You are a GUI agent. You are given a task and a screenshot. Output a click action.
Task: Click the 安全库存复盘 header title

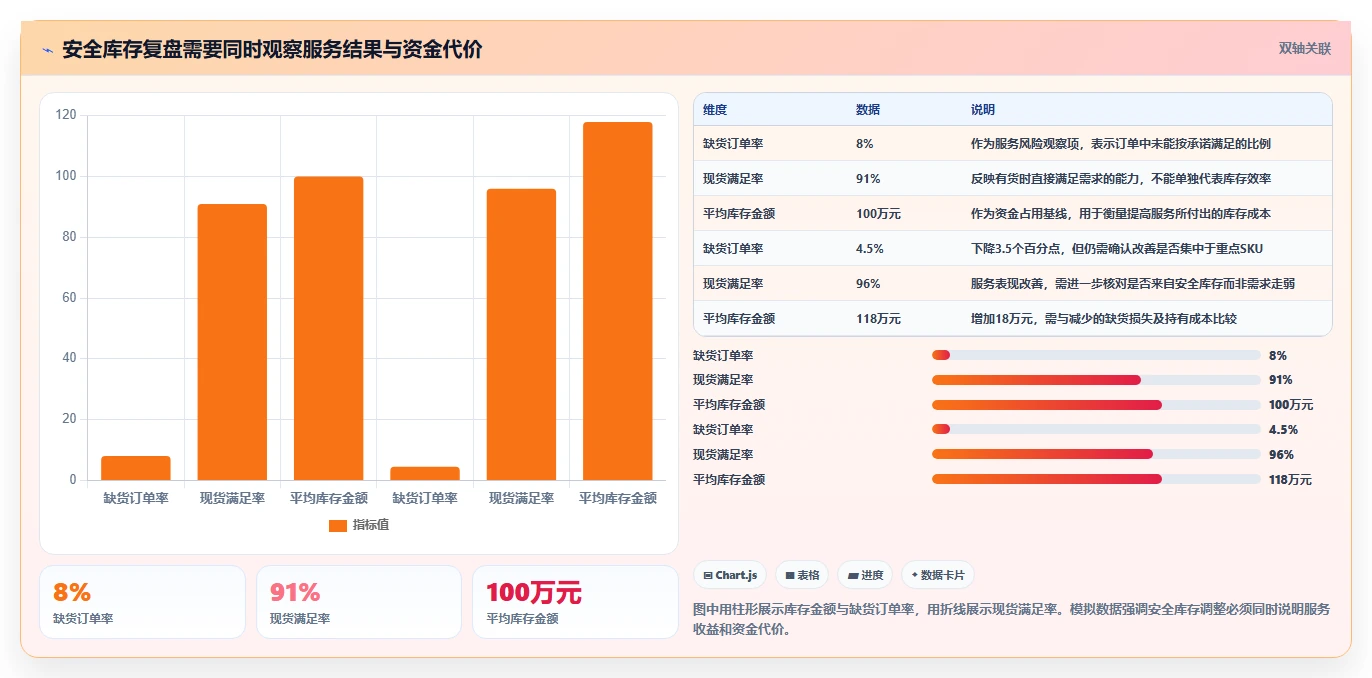(272, 50)
